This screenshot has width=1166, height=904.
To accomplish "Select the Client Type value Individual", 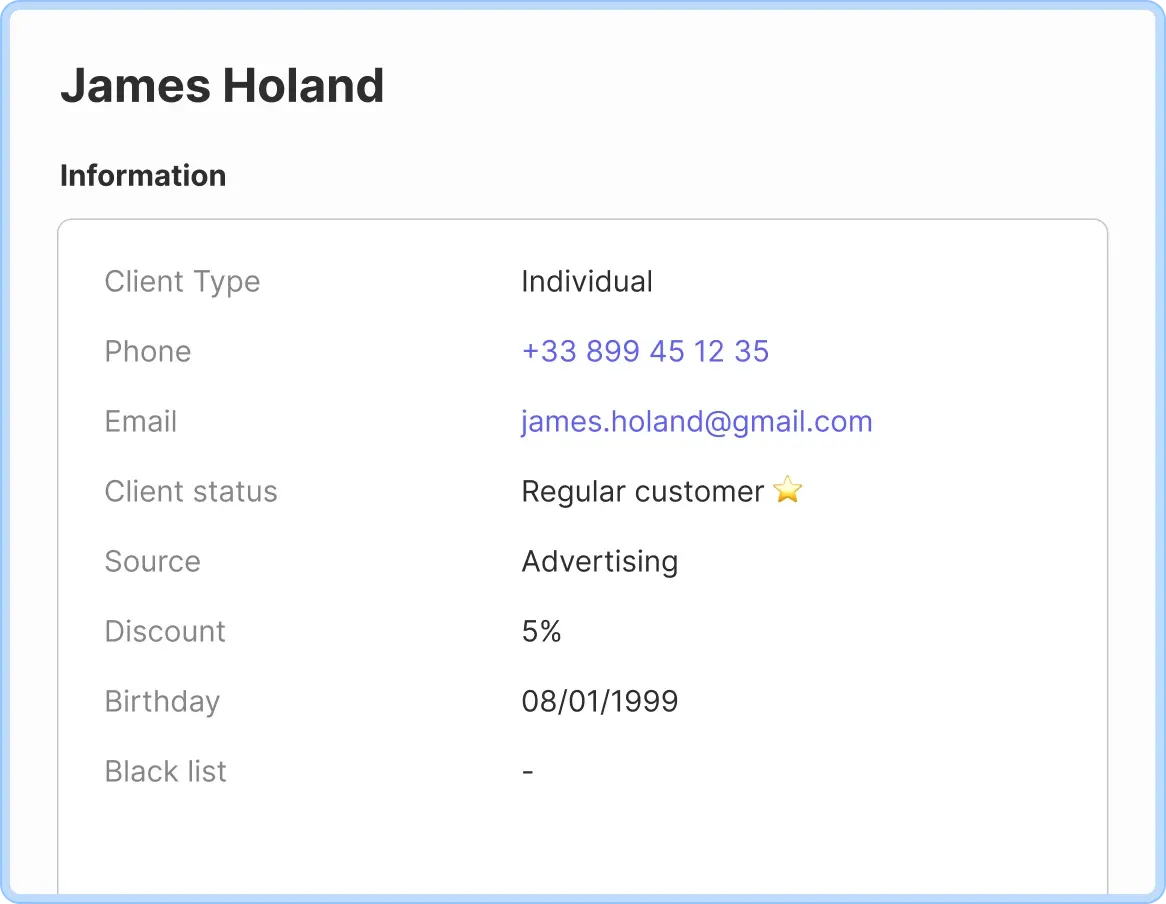I will pos(586,281).
